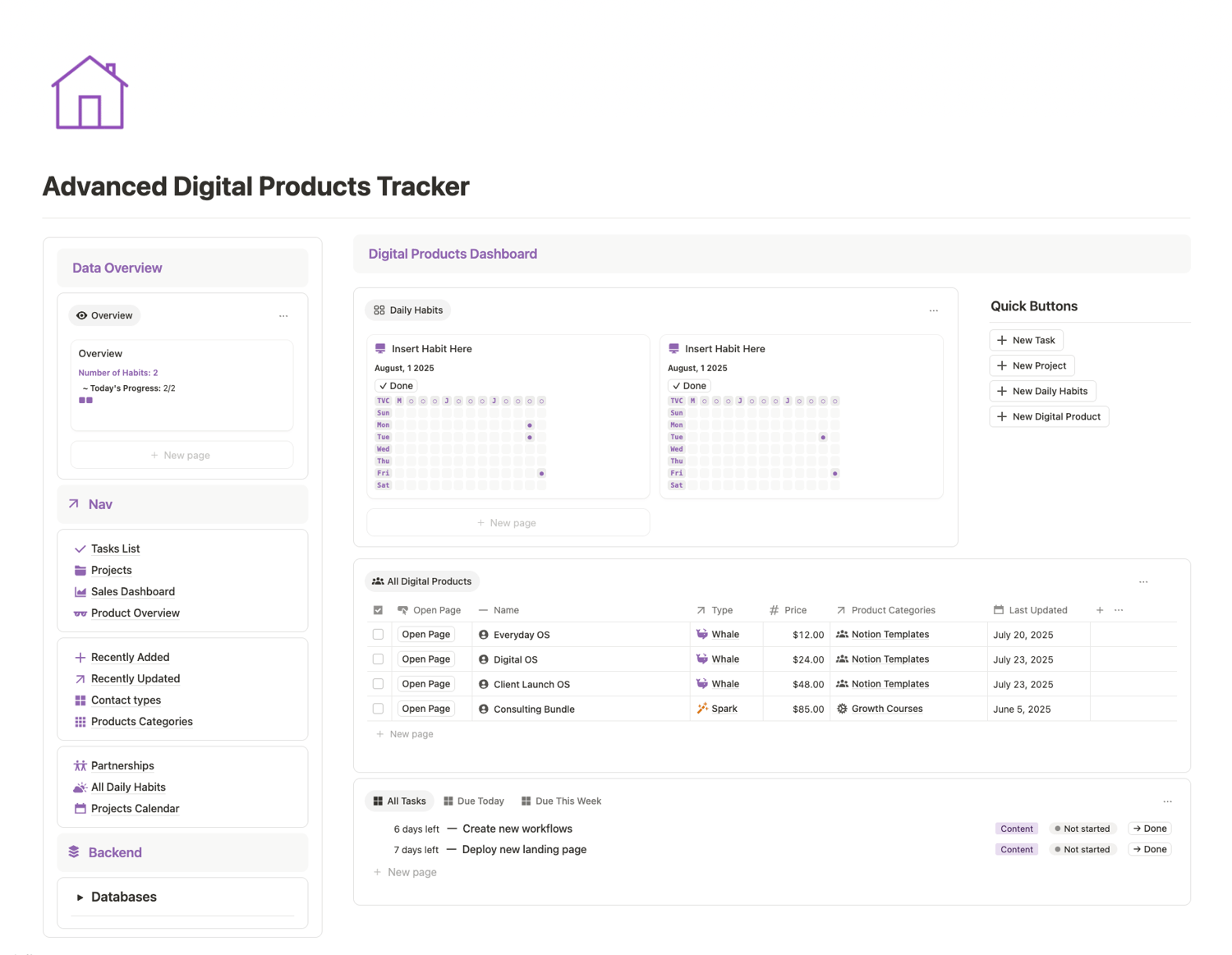Click the Sales Dashboard chart icon
1232x955 pixels.
point(80,592)
